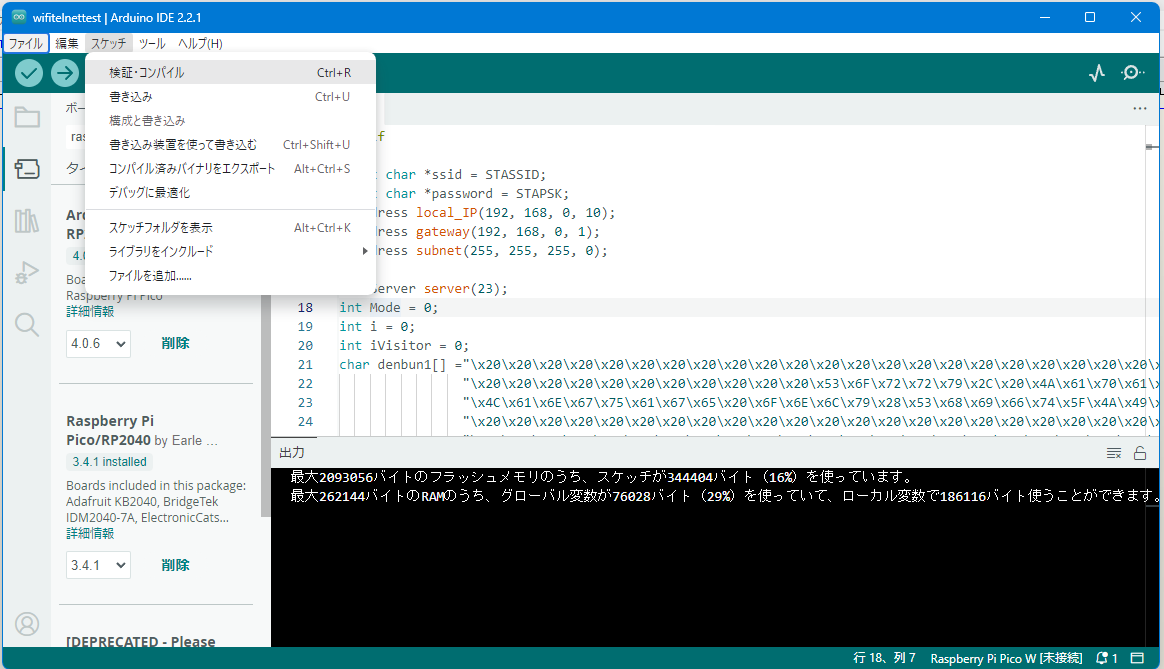Viewport: 1164px width, 669px height.
Task: Choose ファイルを追加 menu entry
Action: 230,275
